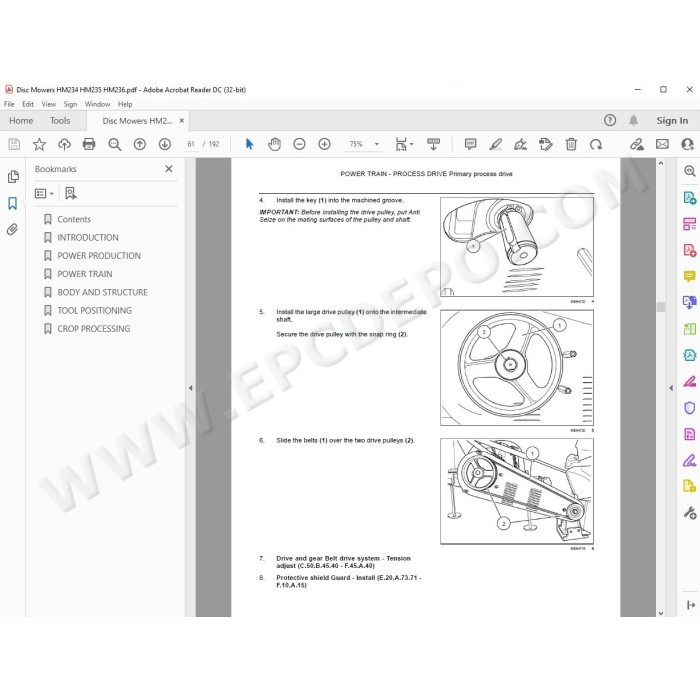
Task: Open the TOOL POSITIONING bookmark
Action: tap(94, 311)
